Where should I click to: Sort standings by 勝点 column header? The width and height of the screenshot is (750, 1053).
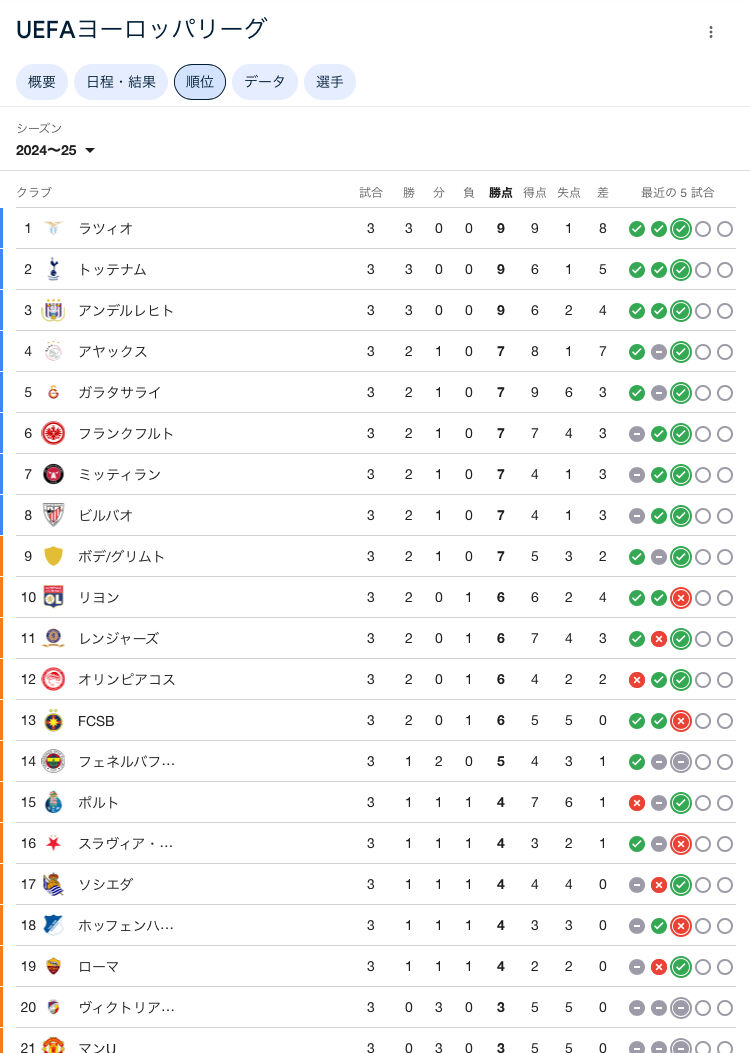pyautogui.click(x=500, y=193)
